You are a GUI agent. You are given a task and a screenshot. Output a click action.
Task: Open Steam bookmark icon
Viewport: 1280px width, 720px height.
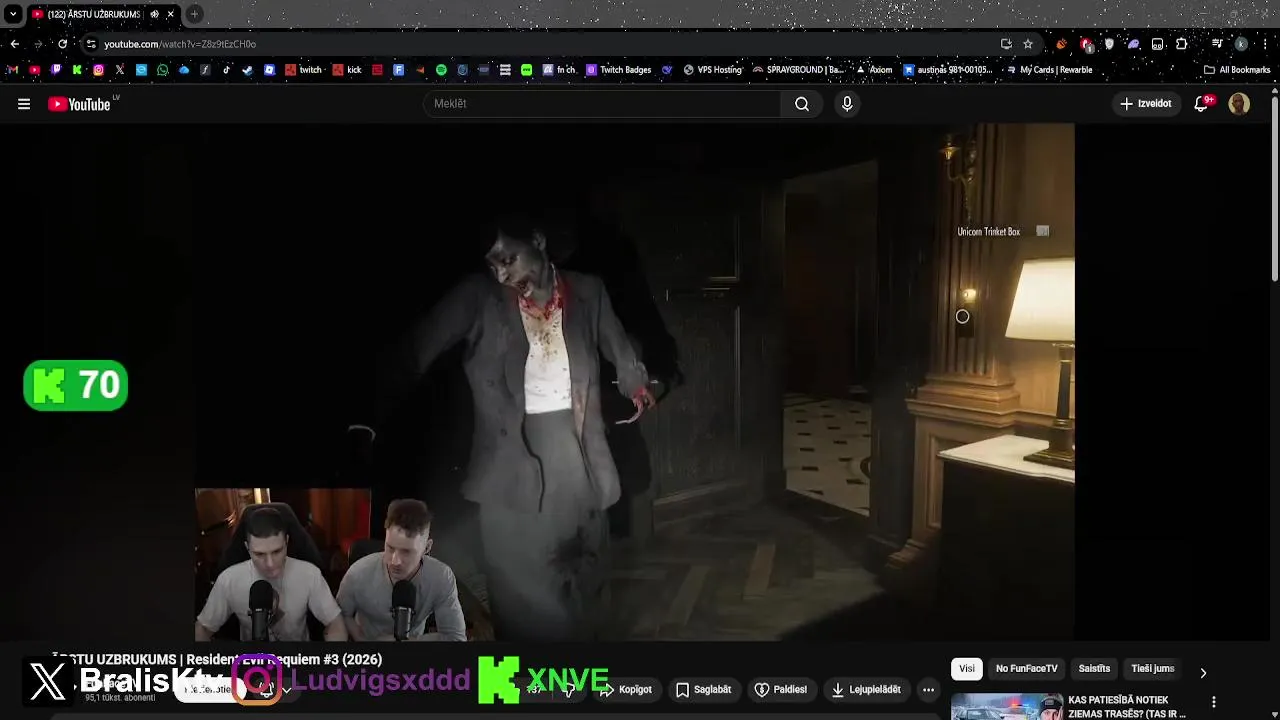click(248, 70)
